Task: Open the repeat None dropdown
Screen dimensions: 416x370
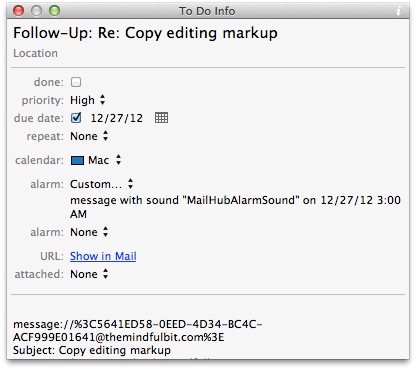Action: pos(89,136)
